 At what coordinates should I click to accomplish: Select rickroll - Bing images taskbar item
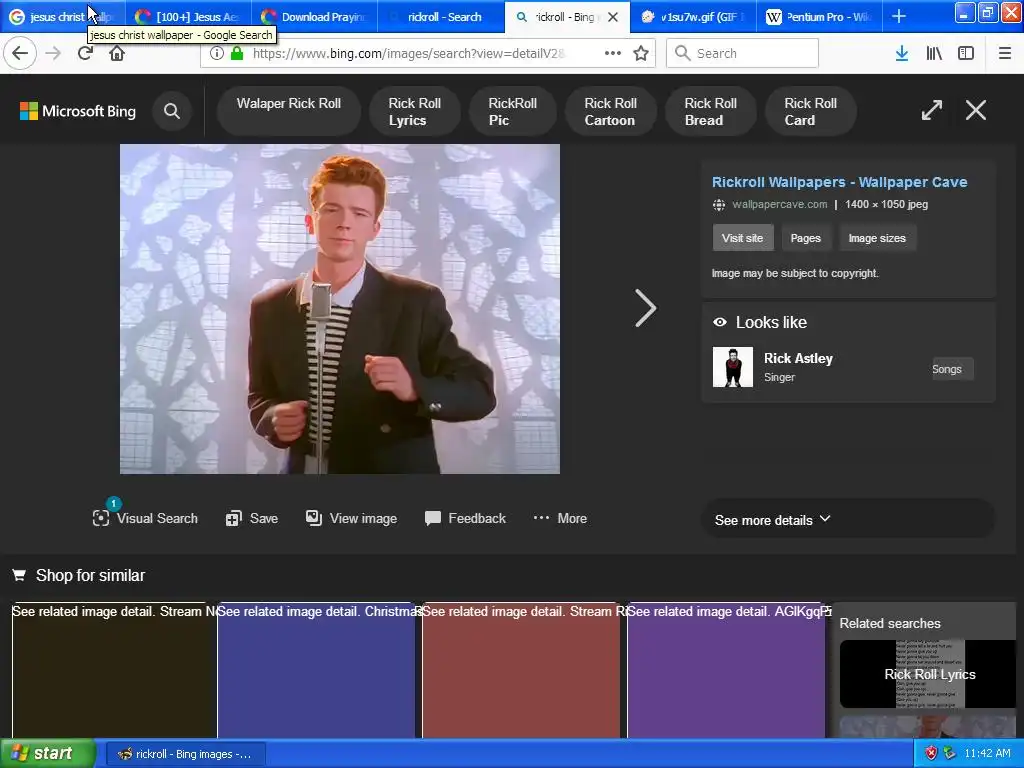coord(185,754)
